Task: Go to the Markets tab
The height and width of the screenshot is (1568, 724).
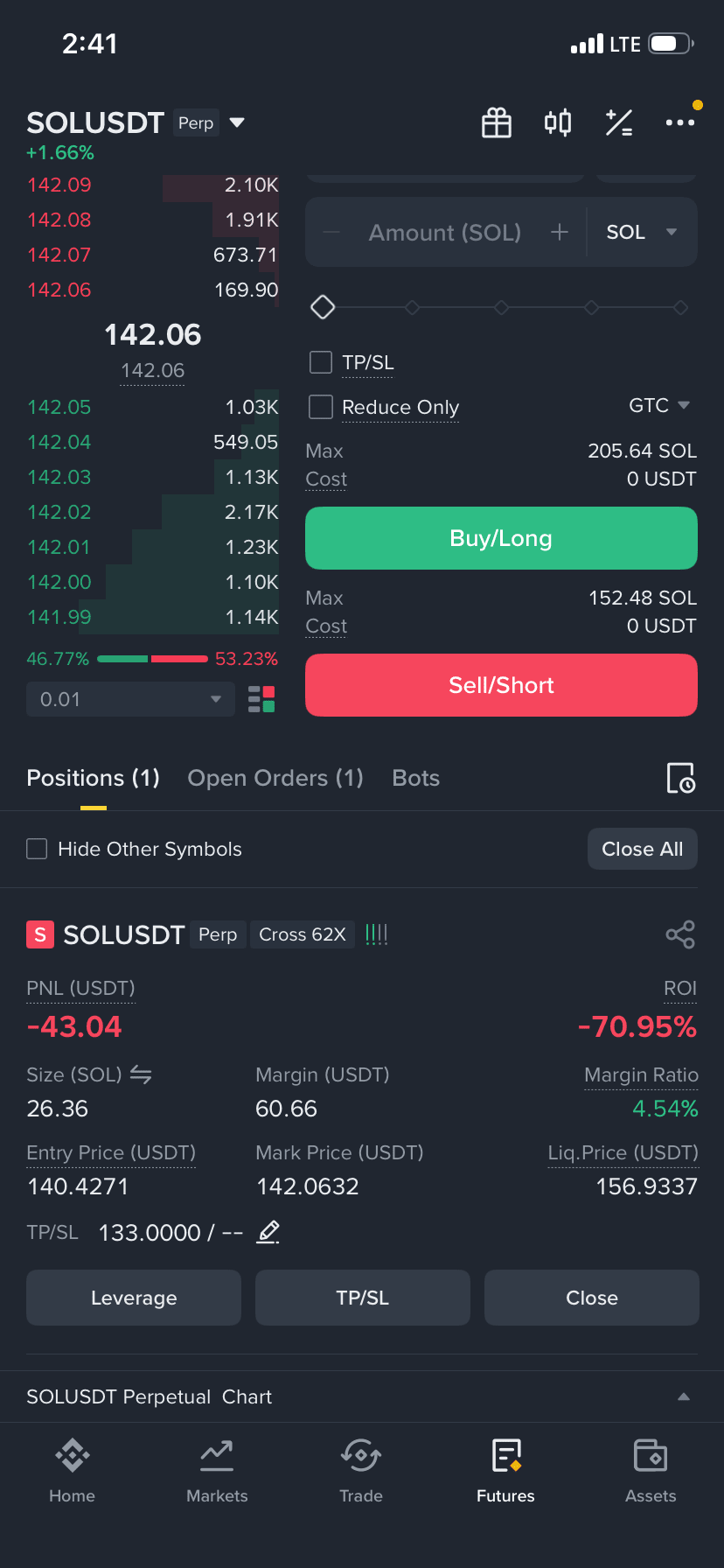Action: coord(217,1472)
